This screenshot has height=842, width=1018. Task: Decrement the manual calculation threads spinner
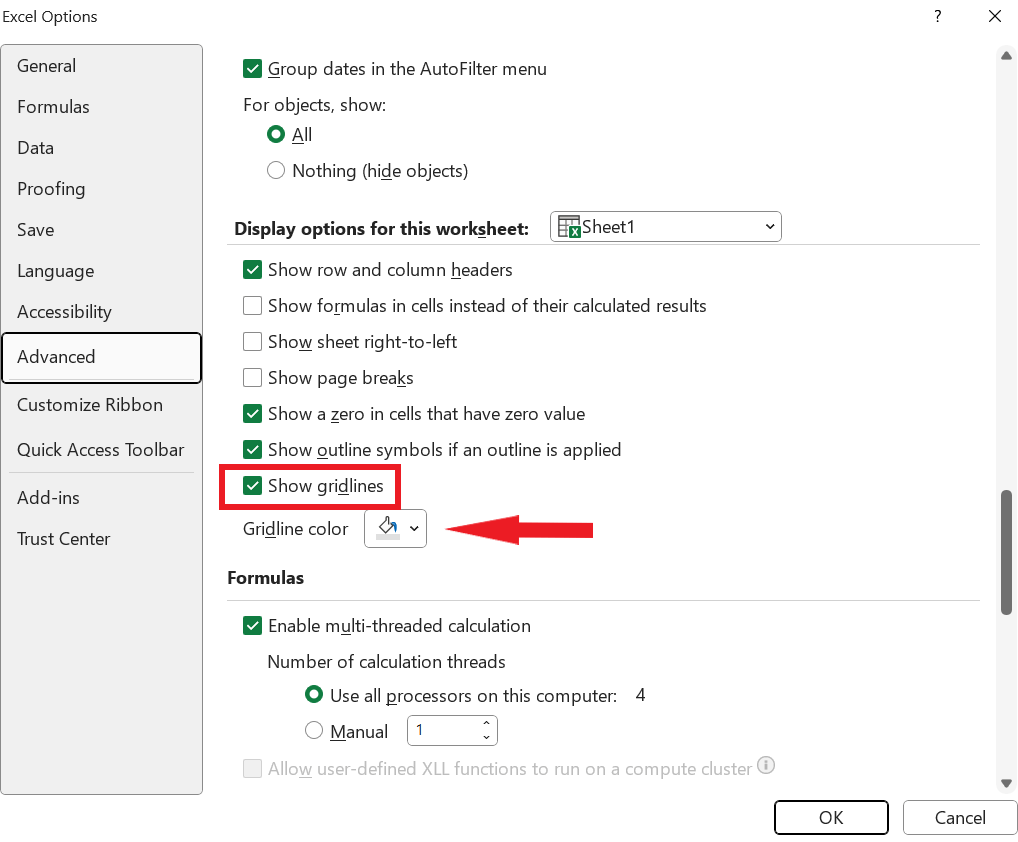click(x=486, y=738)
